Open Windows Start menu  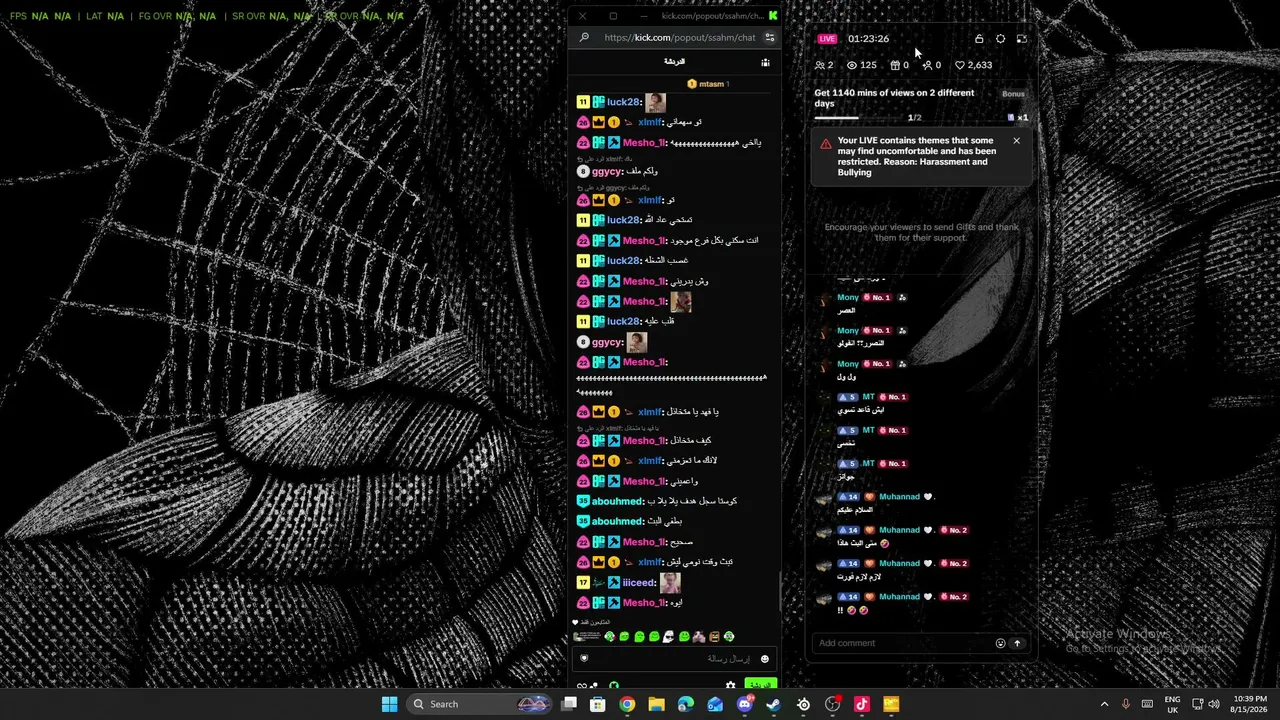click(389, 704)
